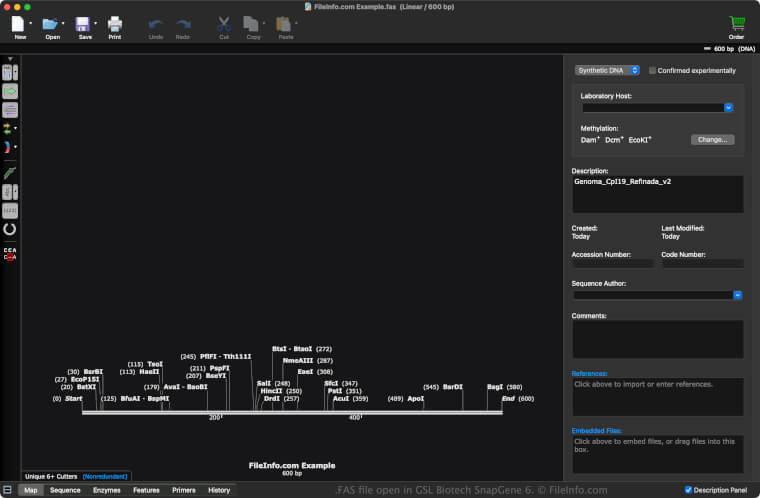The image size is (760, 498).
Task: Click the Unique 6+ Cutters enzyme set label
Action: click(50, 476)
